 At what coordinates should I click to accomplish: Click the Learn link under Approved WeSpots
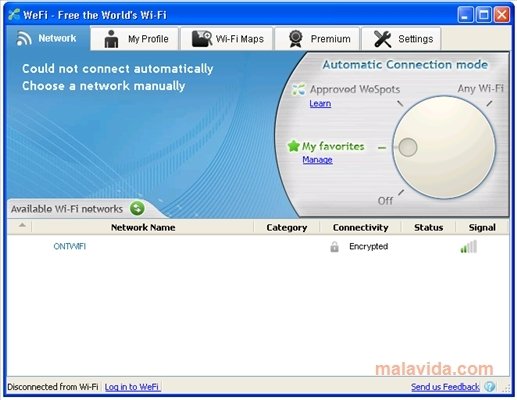[x=320, y=104]
